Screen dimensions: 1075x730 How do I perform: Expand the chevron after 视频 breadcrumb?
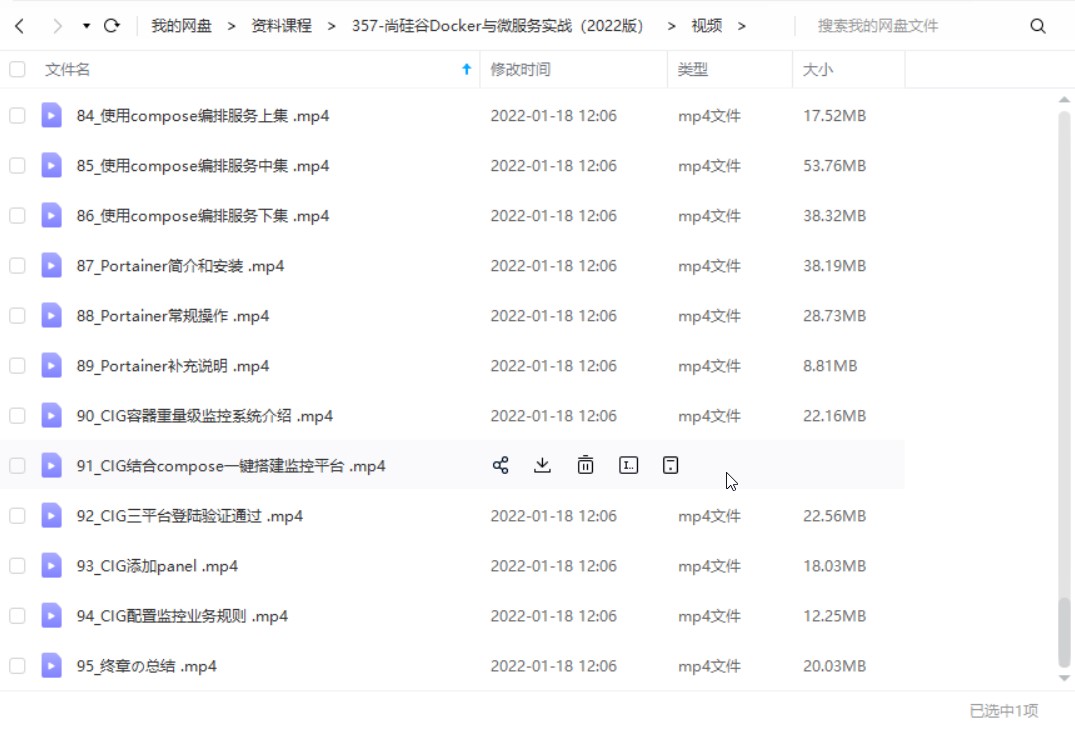742,26
